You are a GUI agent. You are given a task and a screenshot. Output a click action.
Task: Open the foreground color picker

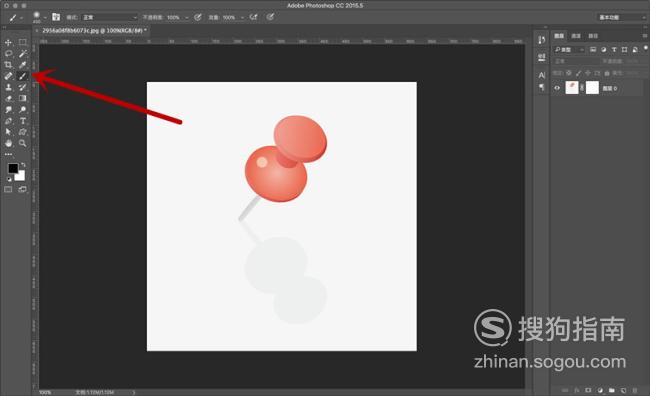[12, 168]
